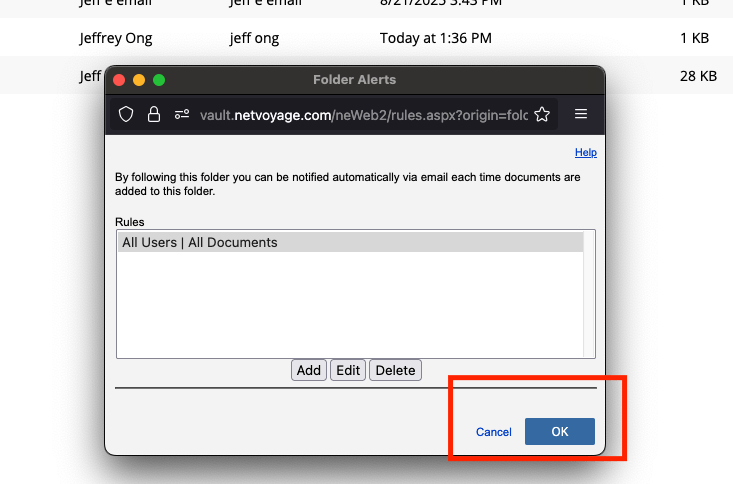Click the Add rule button

[309, 370]
